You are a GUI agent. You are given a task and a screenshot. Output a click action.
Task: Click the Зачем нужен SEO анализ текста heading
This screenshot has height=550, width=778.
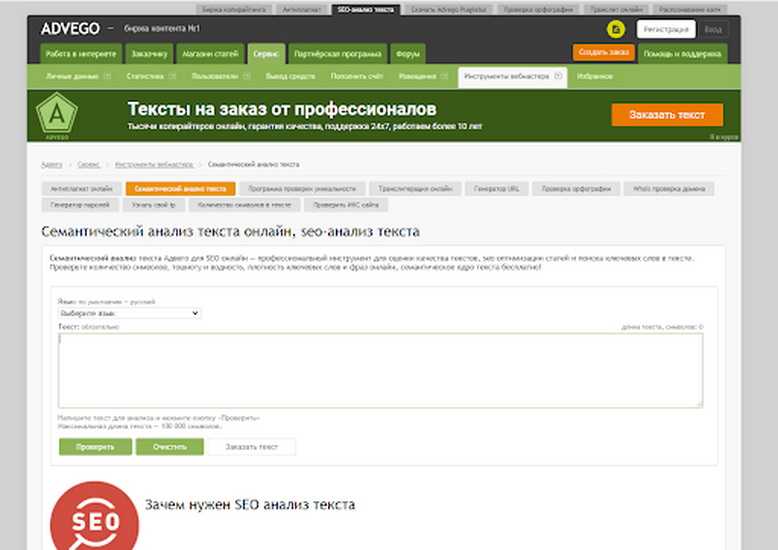pos(250,505)
